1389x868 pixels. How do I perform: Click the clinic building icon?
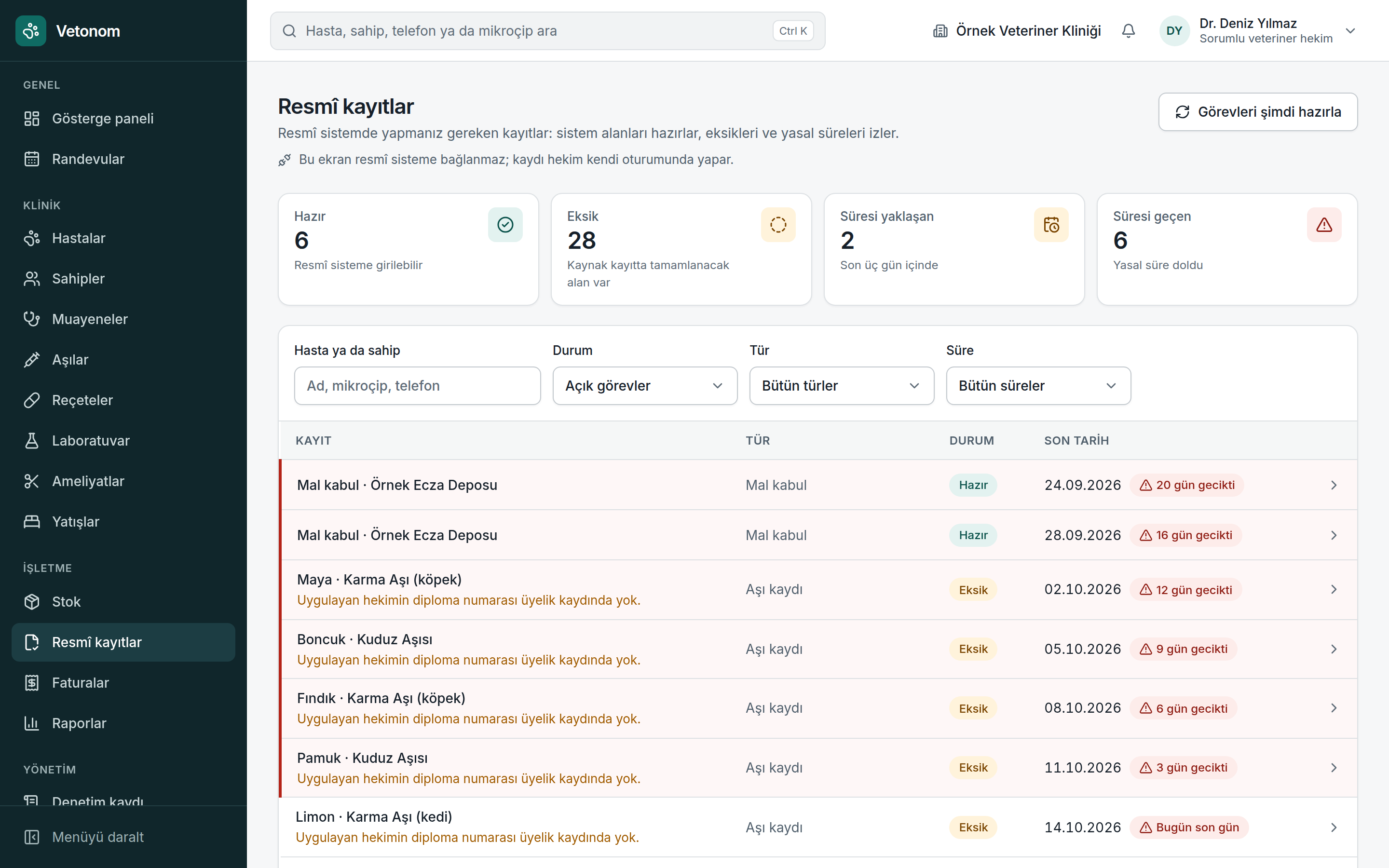tap(940, 31)
